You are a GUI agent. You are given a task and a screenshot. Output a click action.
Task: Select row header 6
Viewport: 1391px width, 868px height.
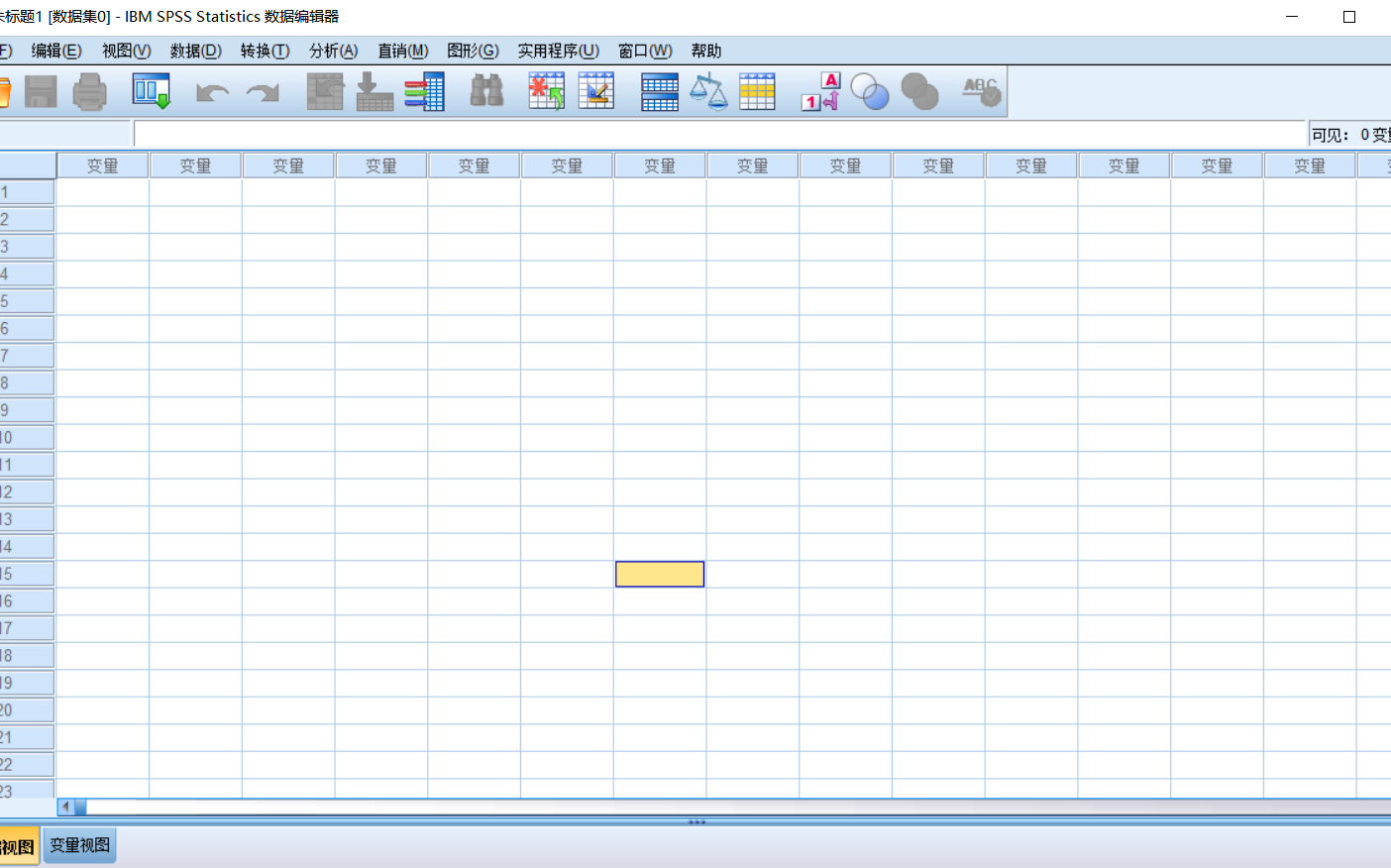27,329
